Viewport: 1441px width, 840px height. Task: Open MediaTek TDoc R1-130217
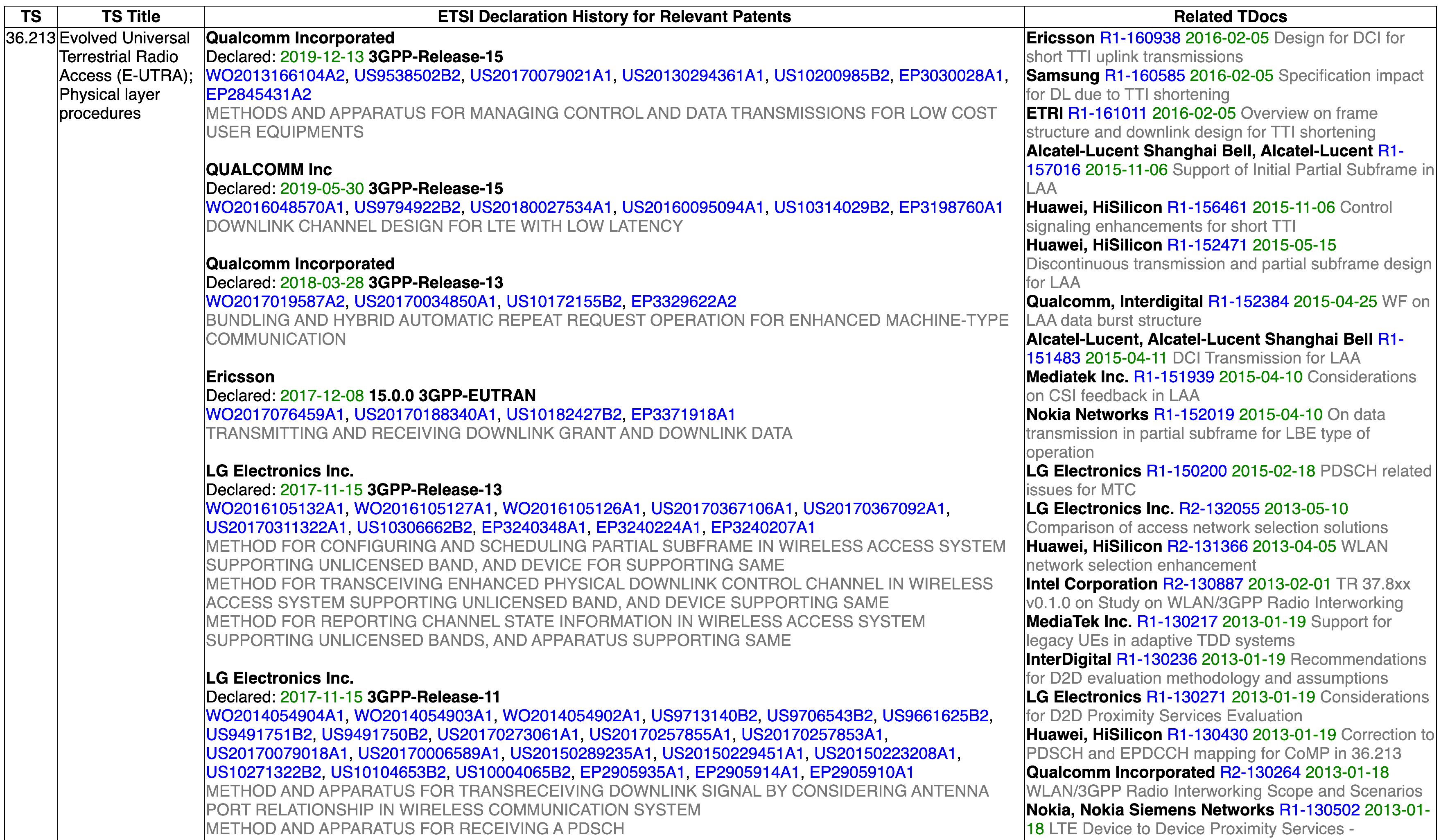pyautogui.click(x=1177, y=621)
